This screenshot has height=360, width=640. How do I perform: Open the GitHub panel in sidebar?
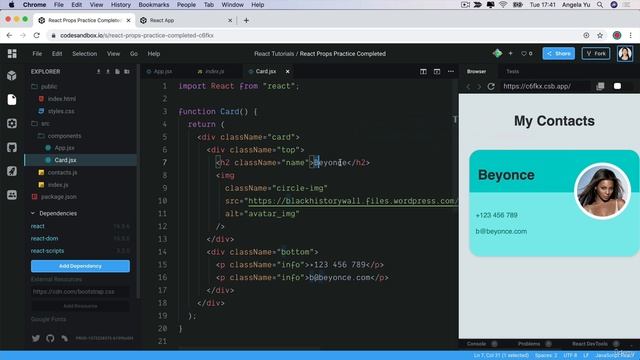12,147
